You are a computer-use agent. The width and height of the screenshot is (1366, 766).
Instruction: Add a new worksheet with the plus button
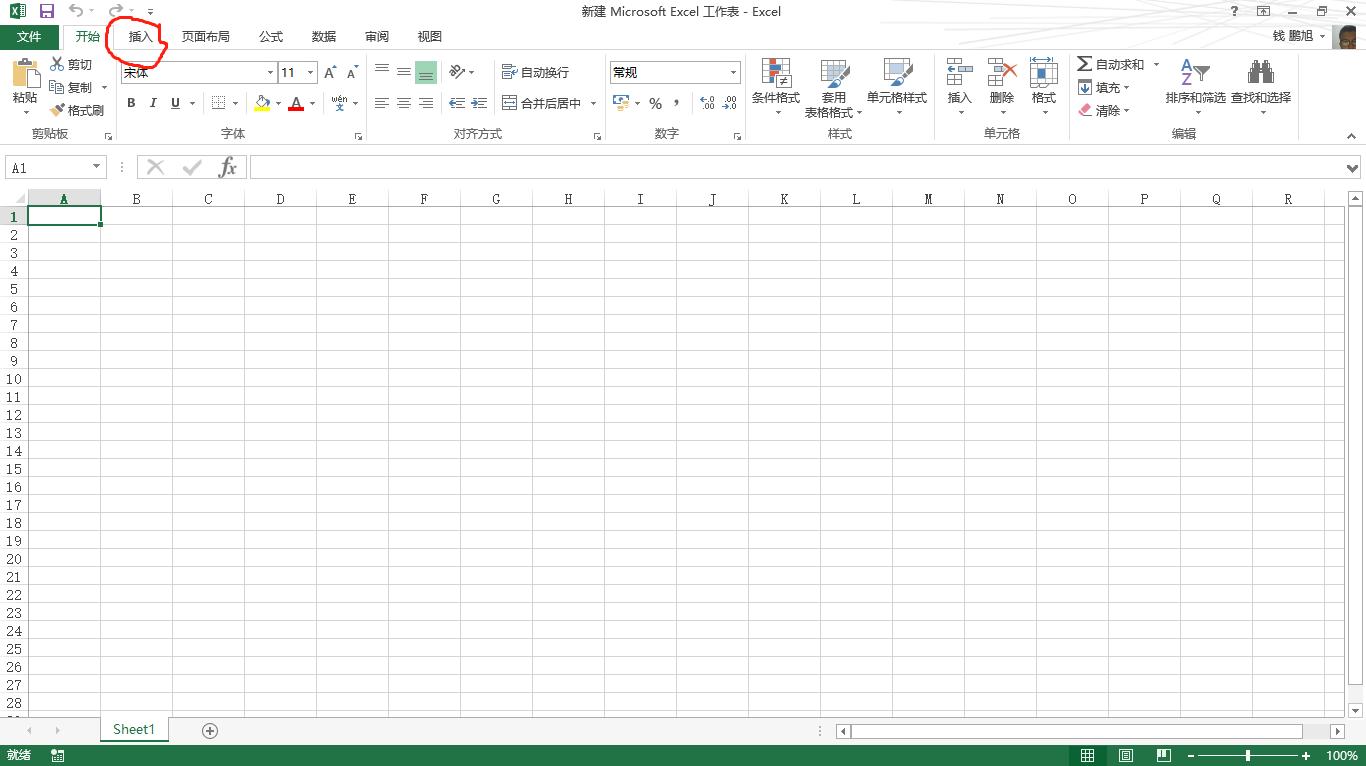209,730
